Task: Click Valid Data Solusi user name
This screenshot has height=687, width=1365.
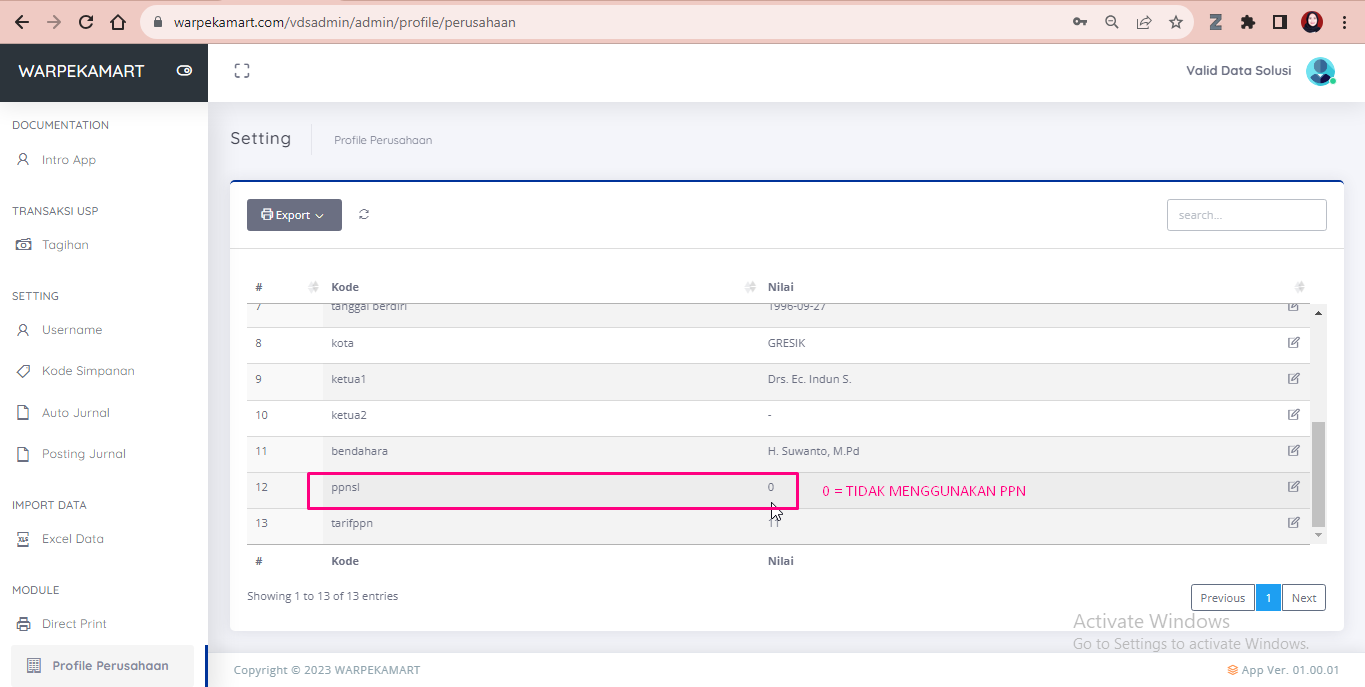Action: 1238,71
